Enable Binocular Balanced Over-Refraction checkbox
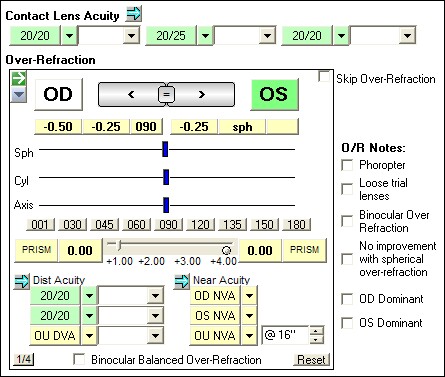 (x=79, y=359)
